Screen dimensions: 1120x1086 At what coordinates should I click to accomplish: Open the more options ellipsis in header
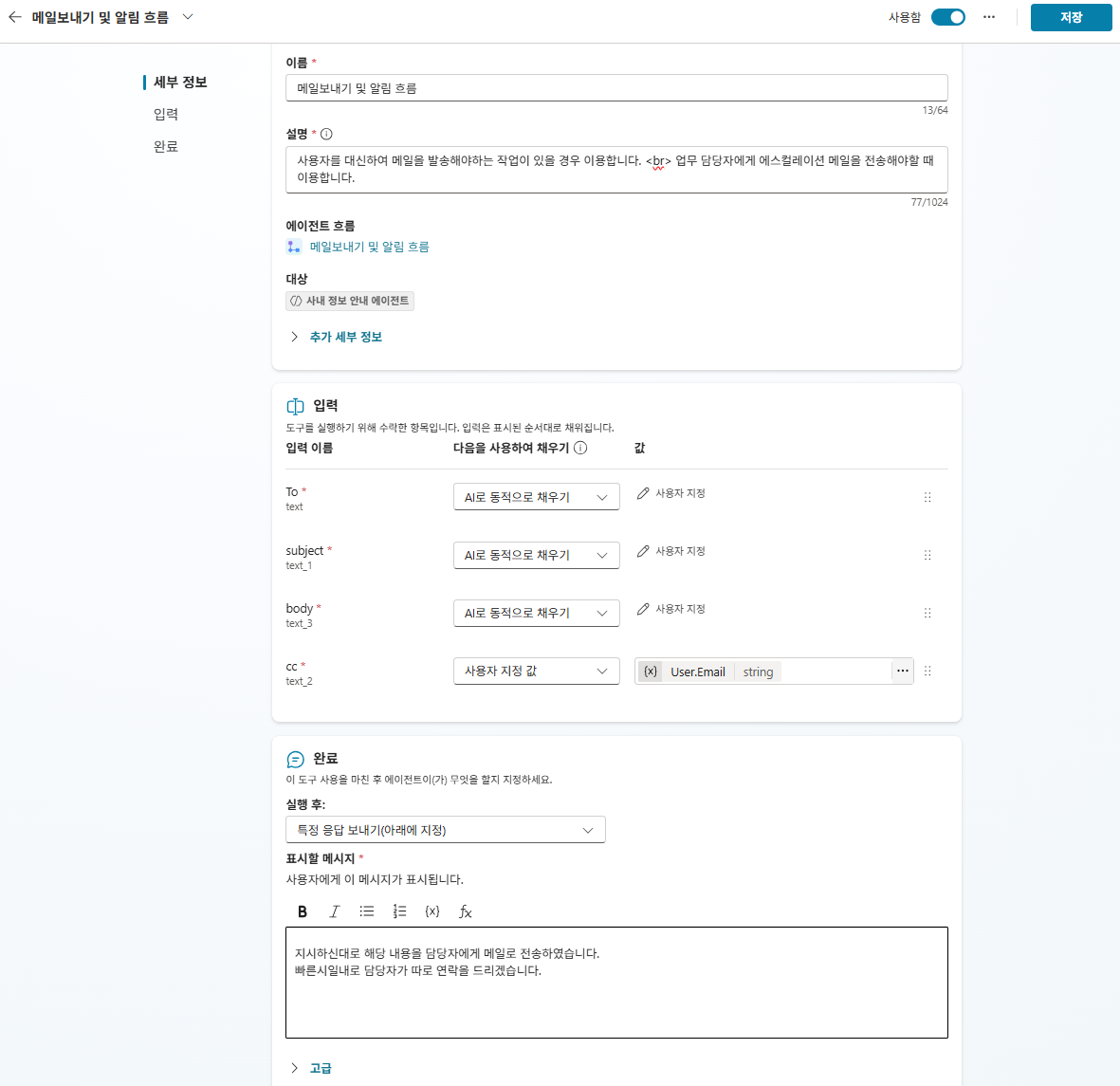click(988, 17)
